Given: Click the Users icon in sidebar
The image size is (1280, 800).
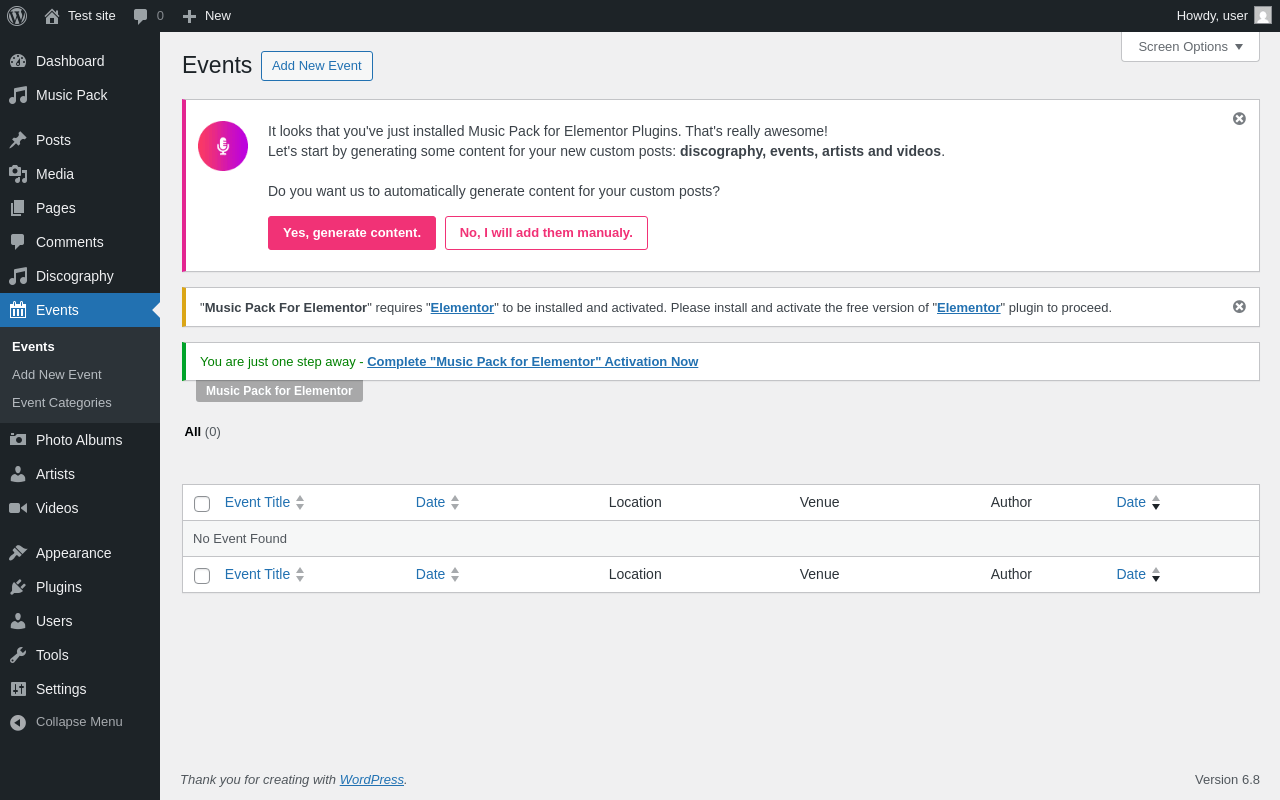Looking at the screenshot, I should (18, 621).
